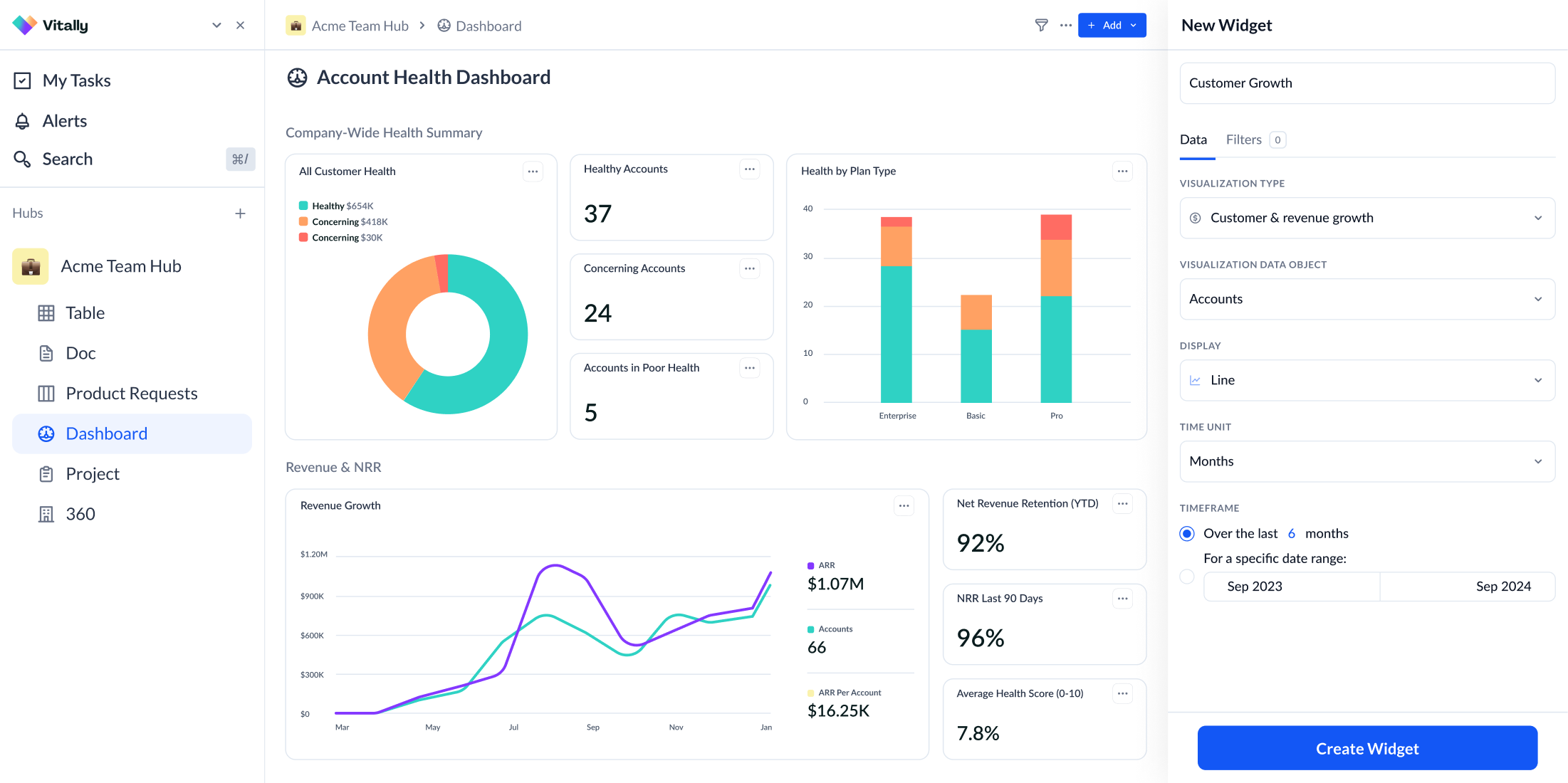Image resolution: width=1568 pixels, height=783 pixels.
Task: Add a new hub with plus icon
Action: [241, 214]
